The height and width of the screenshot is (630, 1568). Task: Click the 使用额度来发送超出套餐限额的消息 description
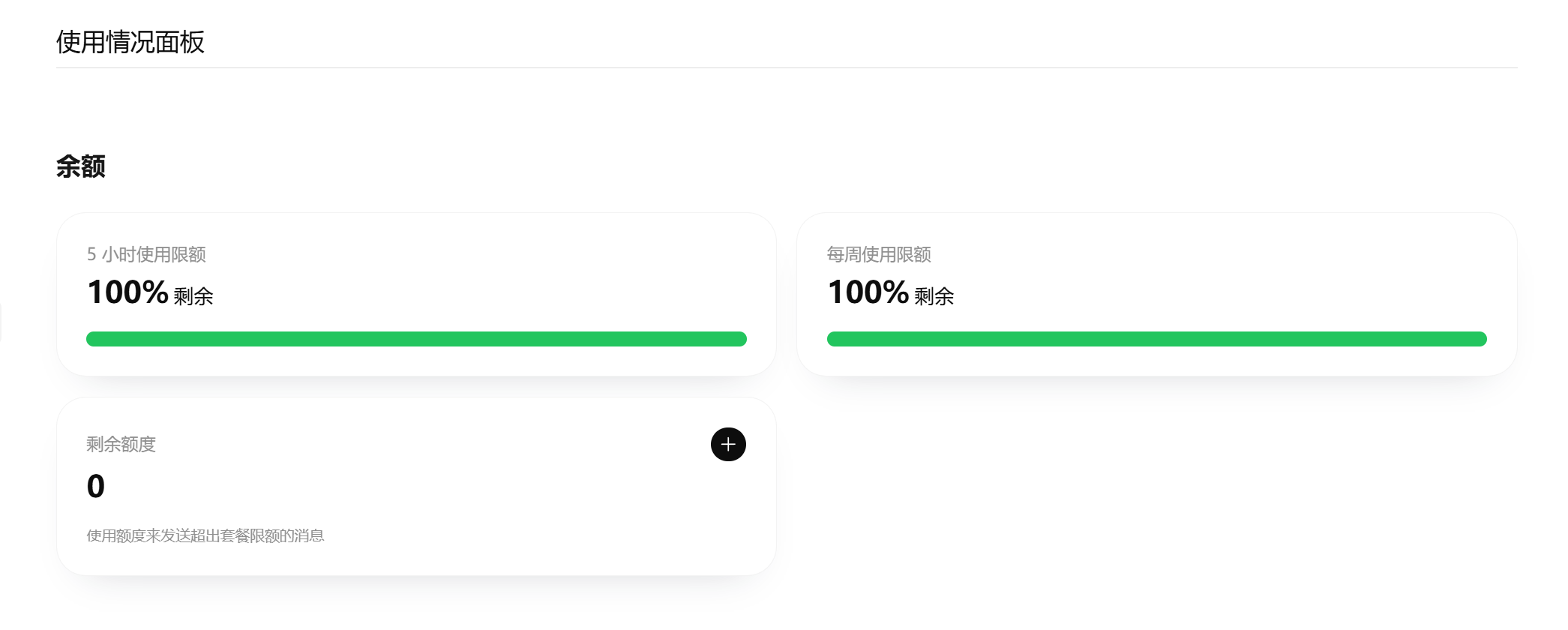pyautogui.click(x=205, y=535)
